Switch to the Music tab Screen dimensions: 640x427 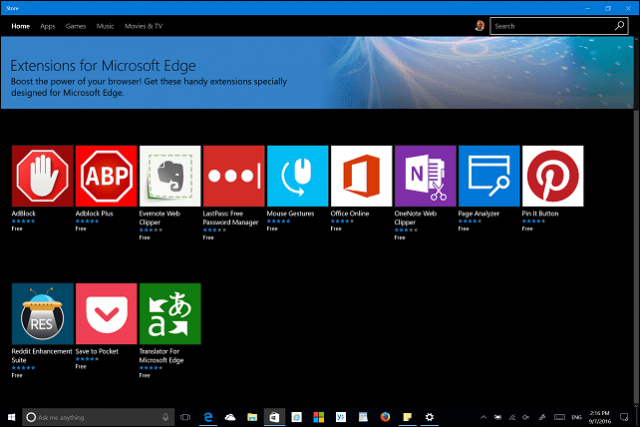(105, 26)
